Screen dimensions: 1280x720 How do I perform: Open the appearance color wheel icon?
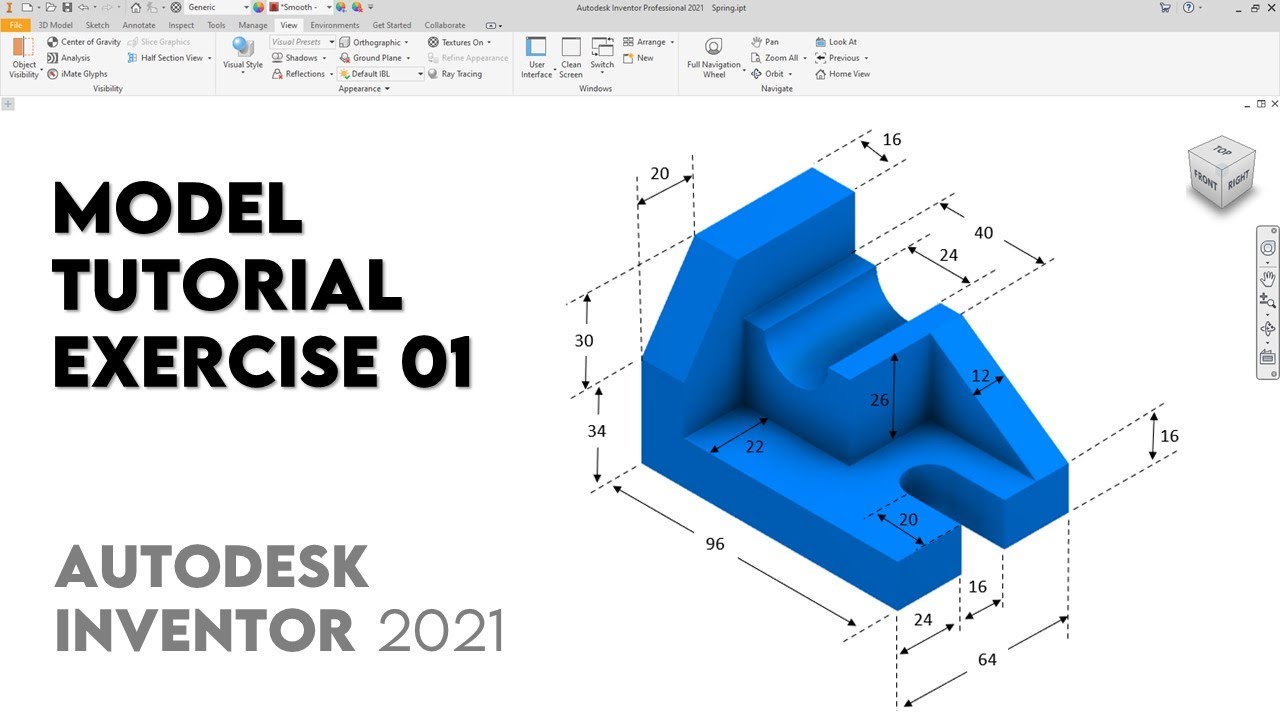[259, 7]
